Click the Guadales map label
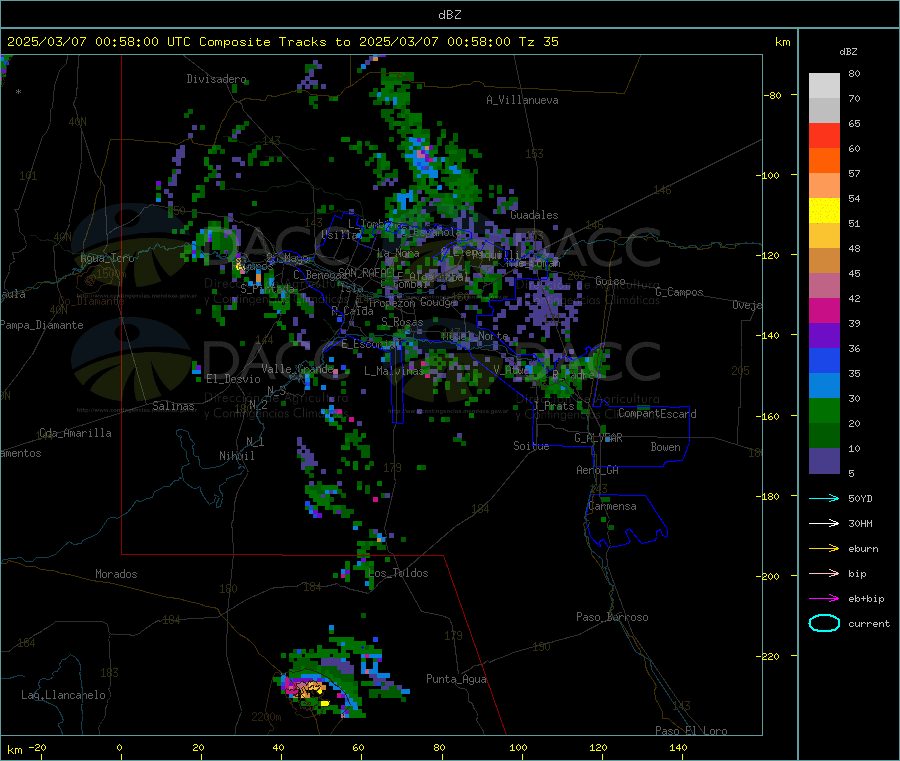 pyautogui.click(x=534, y=215)
